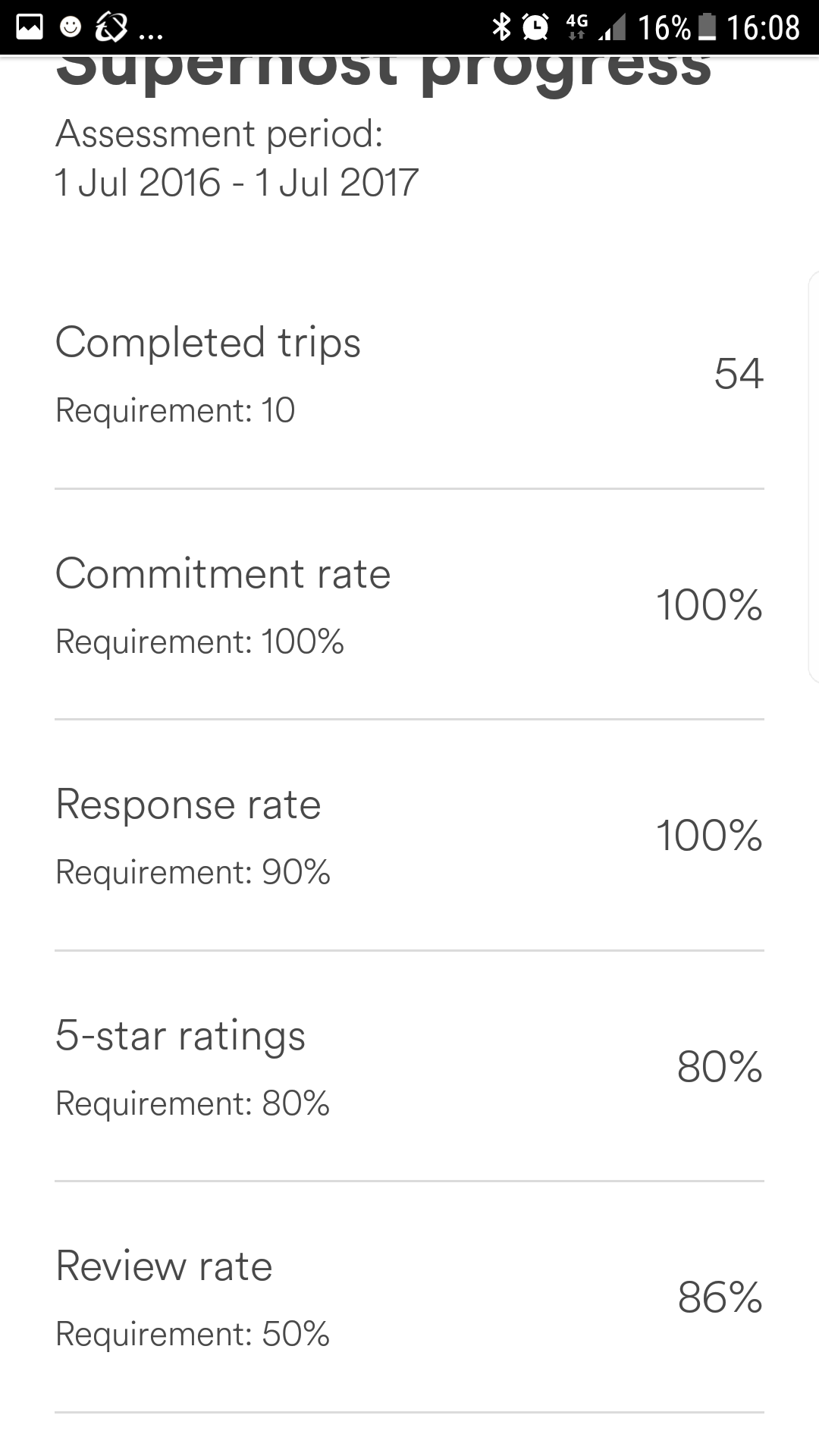Select the Commitment rate entry
Screen dimensions: 819x1456
click(409, 605)
